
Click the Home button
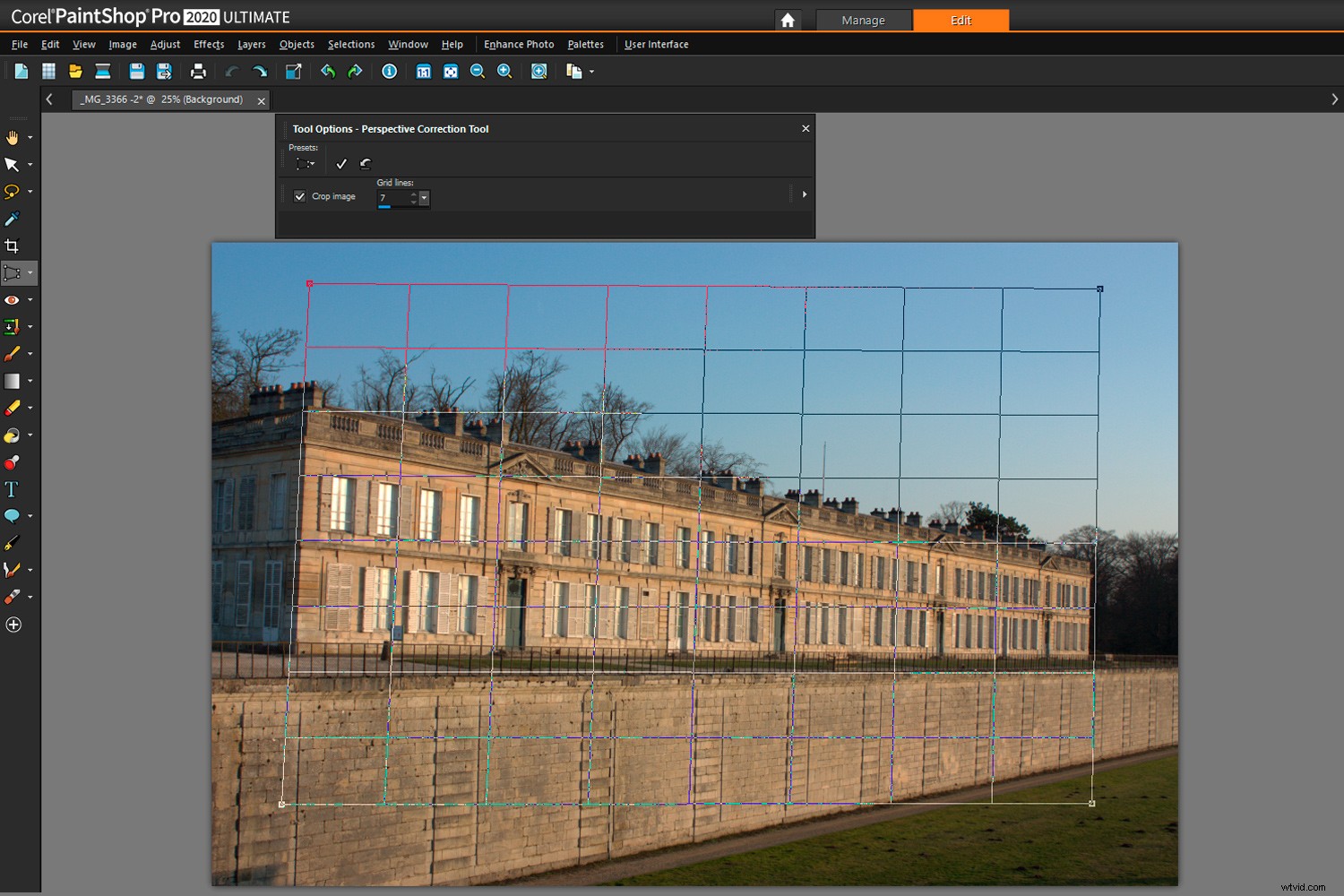tap(788, 19)
